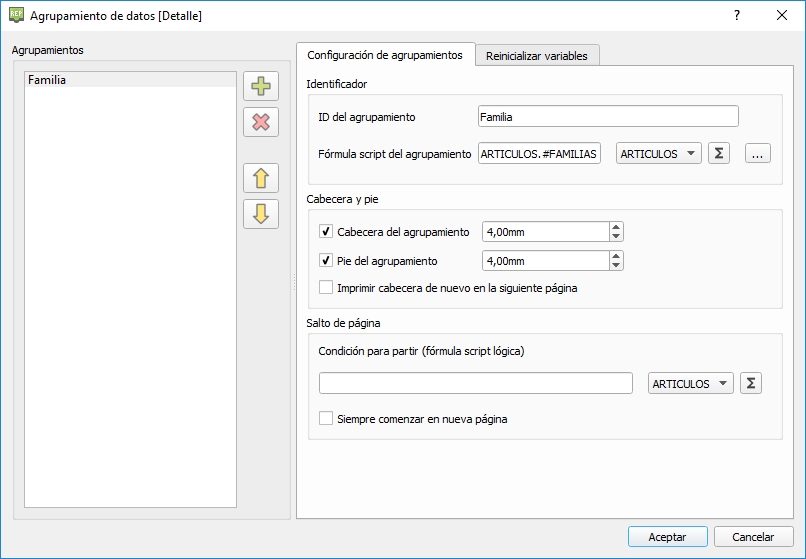Click sigma button beside page break condition
Image resolution: width=806 pixels, height=559 pixels.
(750, 384)
